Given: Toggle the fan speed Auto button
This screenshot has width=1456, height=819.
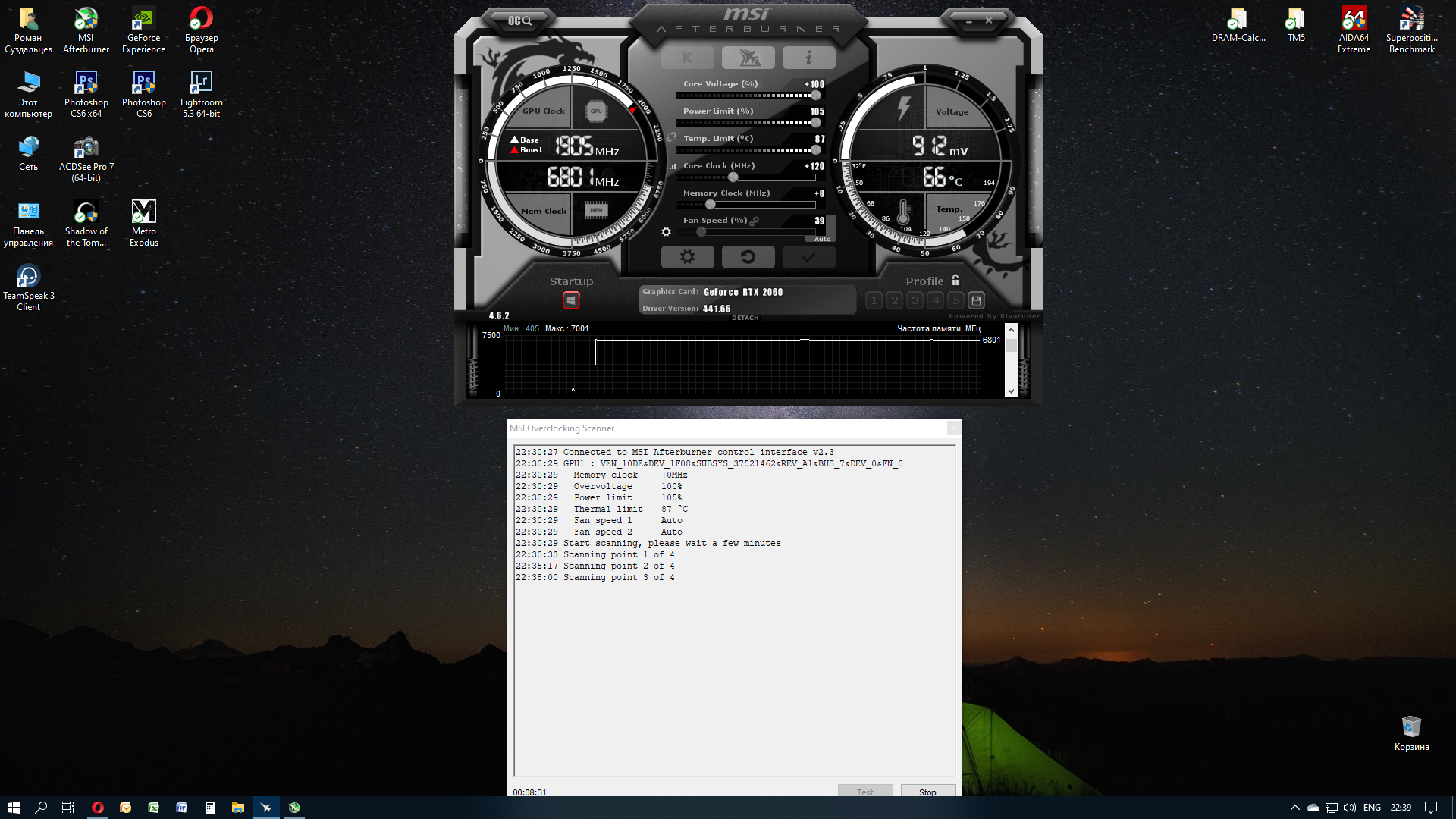Looking at the screenshot, I should click(x=822, y=239).
